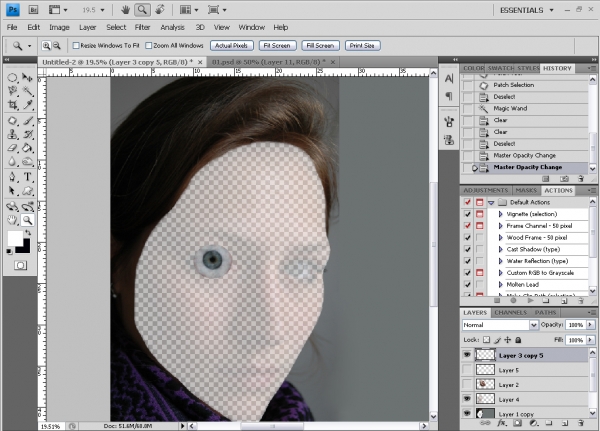The image size is (600, 431).
Task: Toggle Cast Shadow (type) action checkmark
Action: [x=468, y=249]
